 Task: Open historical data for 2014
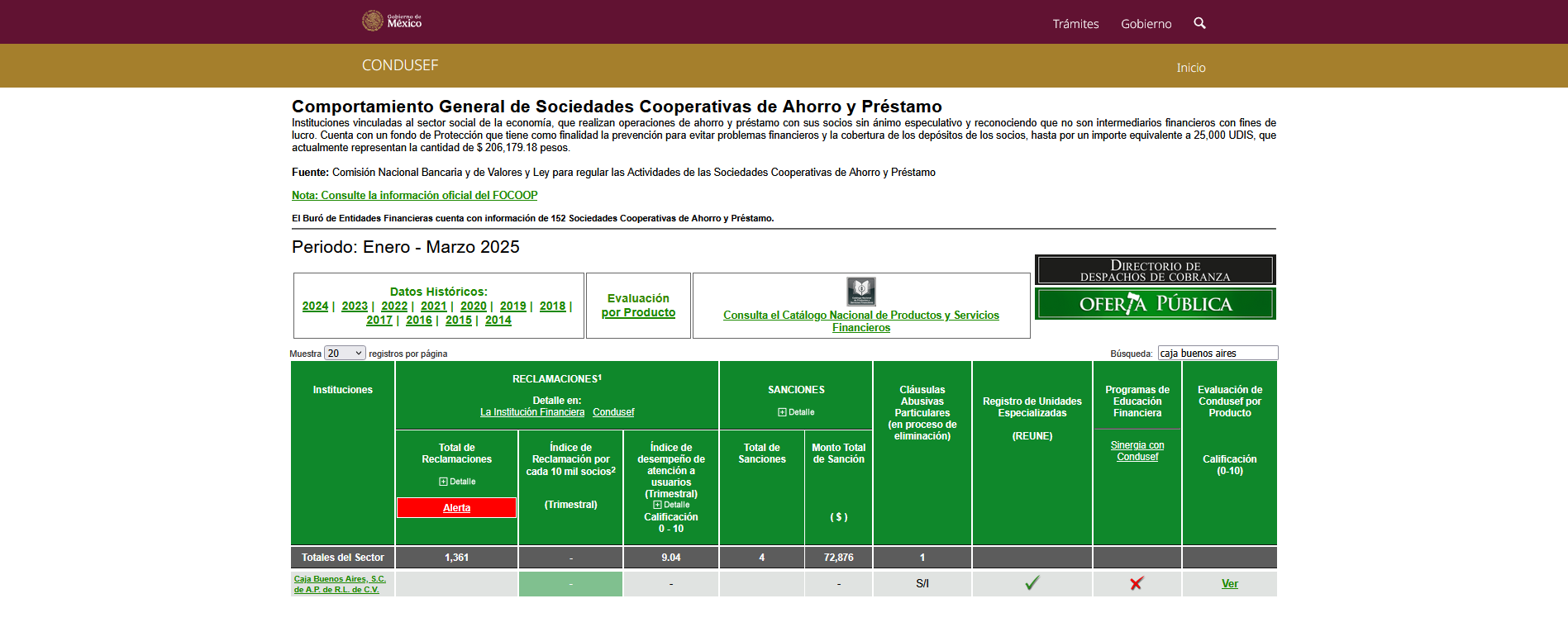498,321
